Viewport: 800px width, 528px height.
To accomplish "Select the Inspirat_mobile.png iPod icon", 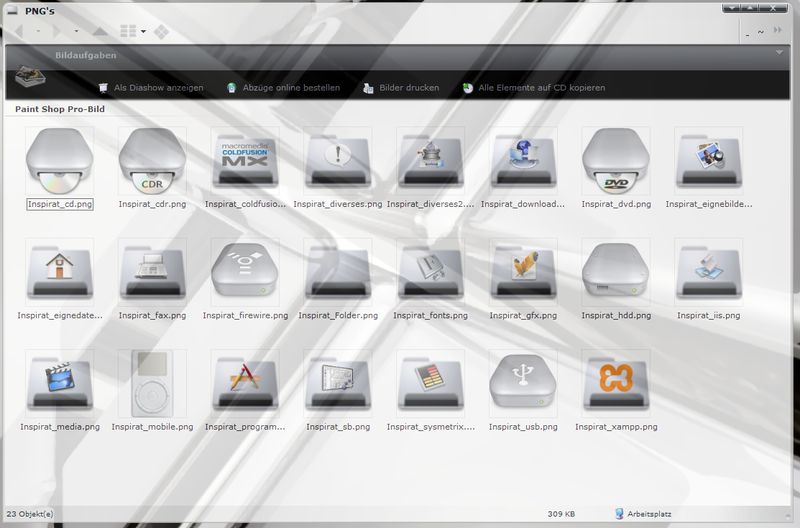I will pos(152,382).
